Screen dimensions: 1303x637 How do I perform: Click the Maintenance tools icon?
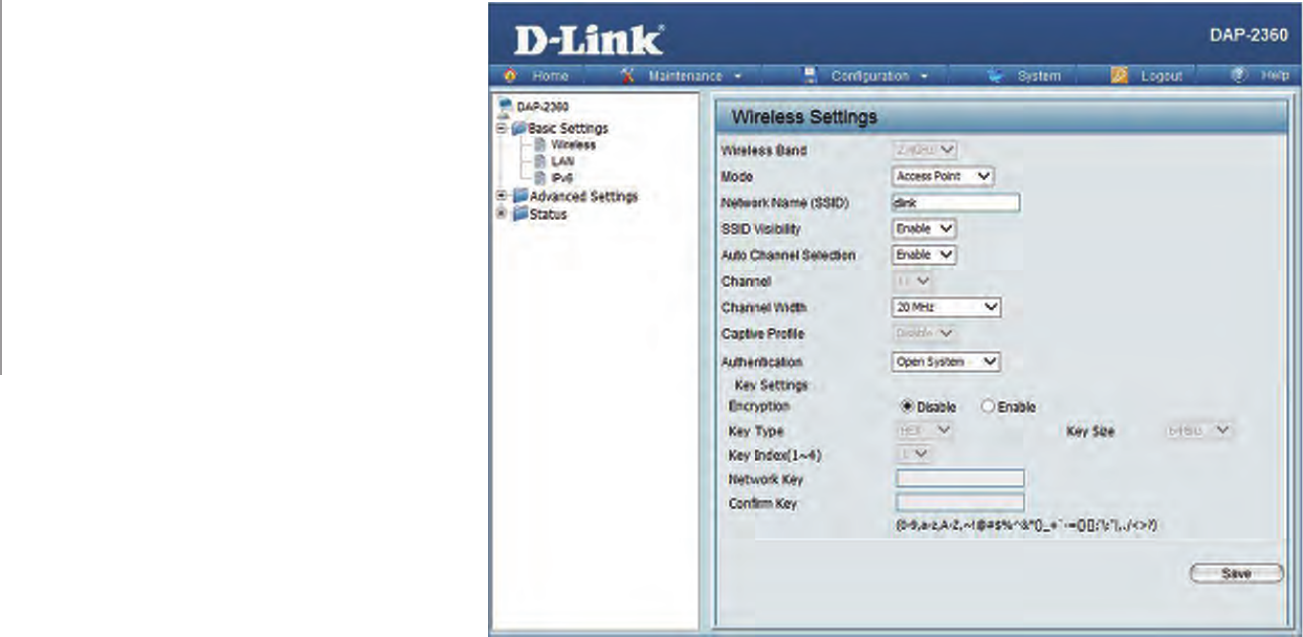[628, 76]
